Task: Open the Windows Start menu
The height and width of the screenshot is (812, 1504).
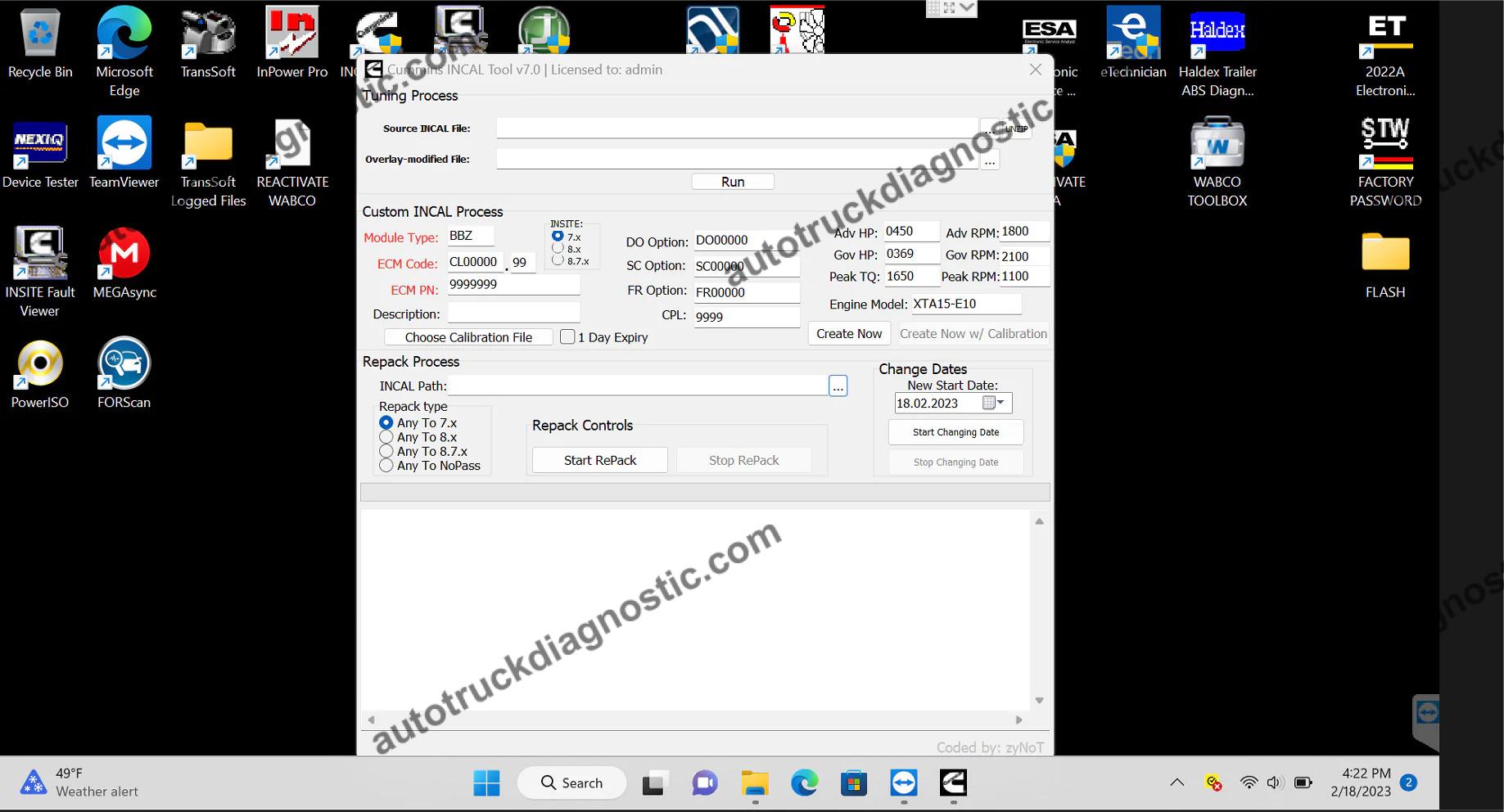Action: click(x=486, y=783)
